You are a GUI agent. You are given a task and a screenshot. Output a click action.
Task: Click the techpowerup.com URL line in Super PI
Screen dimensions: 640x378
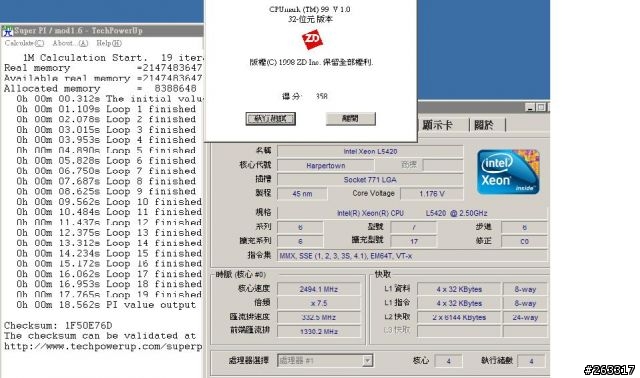click(103, 346)
